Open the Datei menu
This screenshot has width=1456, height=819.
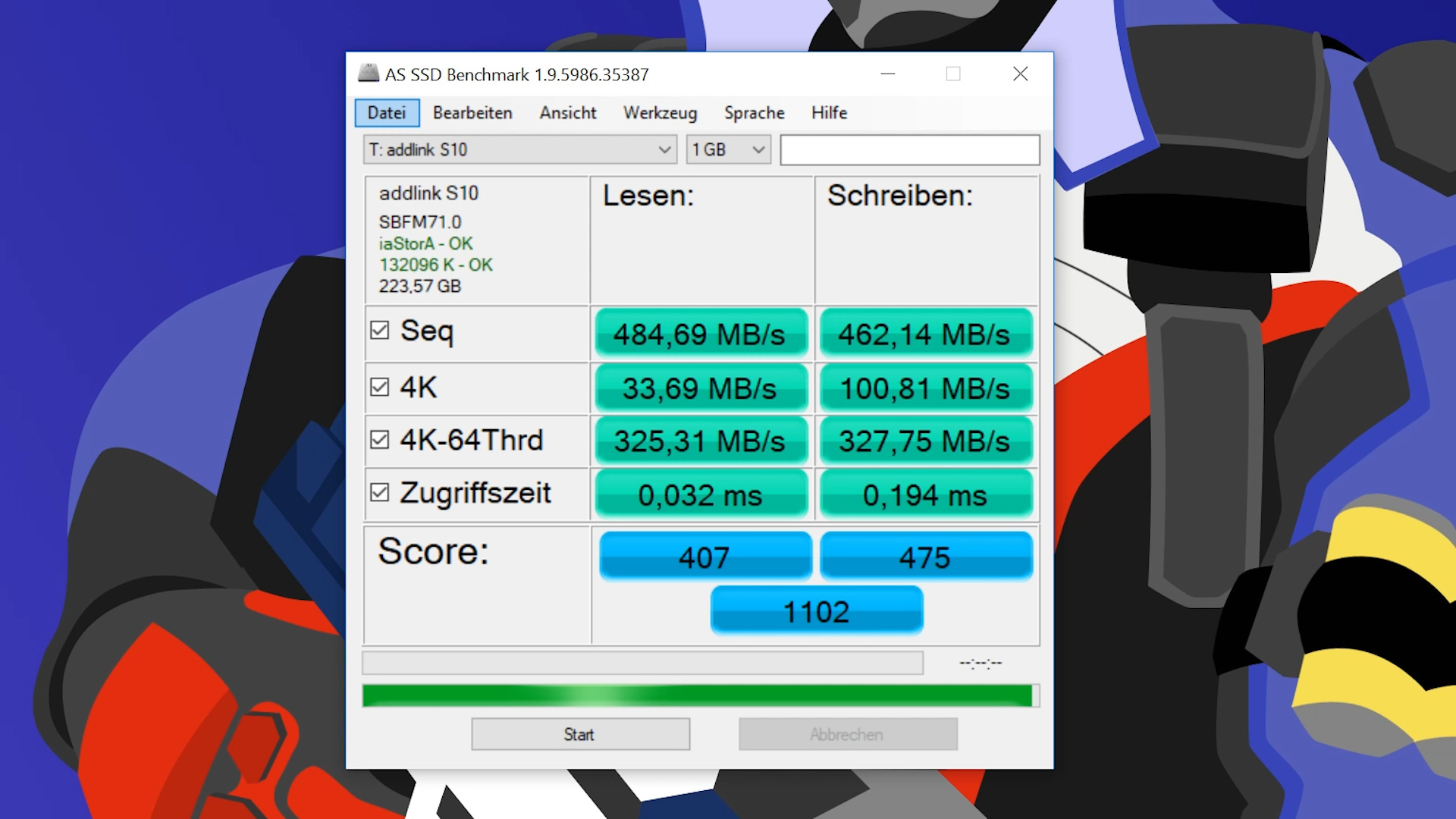(387, 113)
